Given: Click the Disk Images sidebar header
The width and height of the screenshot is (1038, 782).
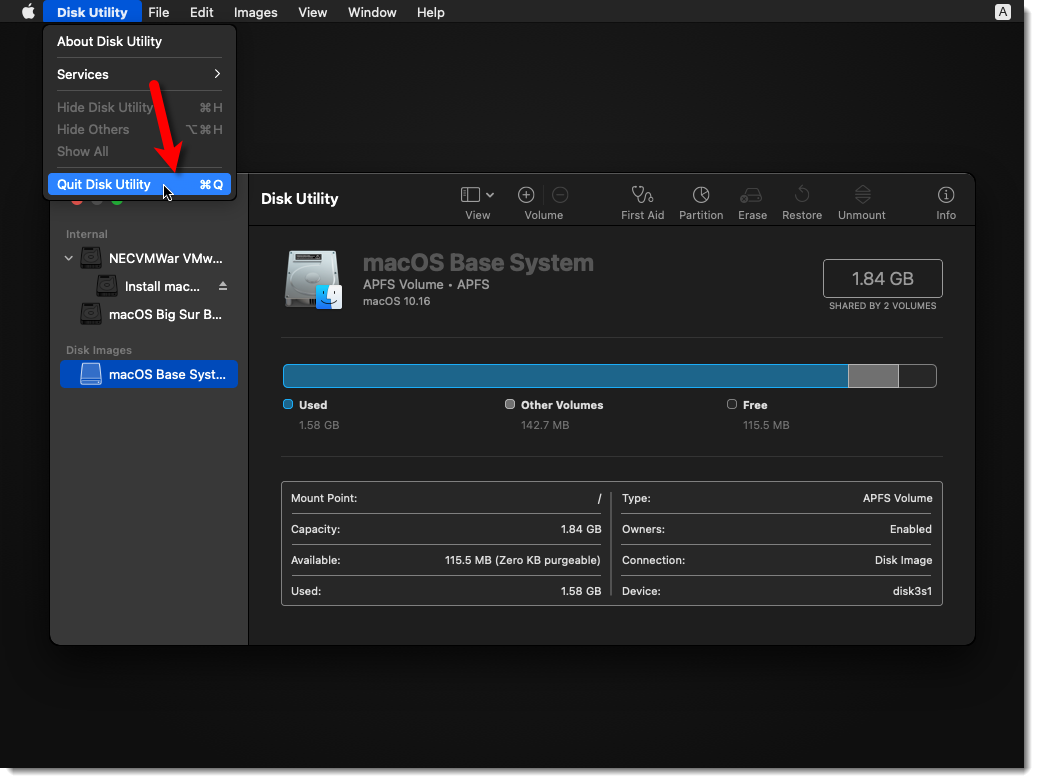Looking at the screenshot, I should [99, 350].
